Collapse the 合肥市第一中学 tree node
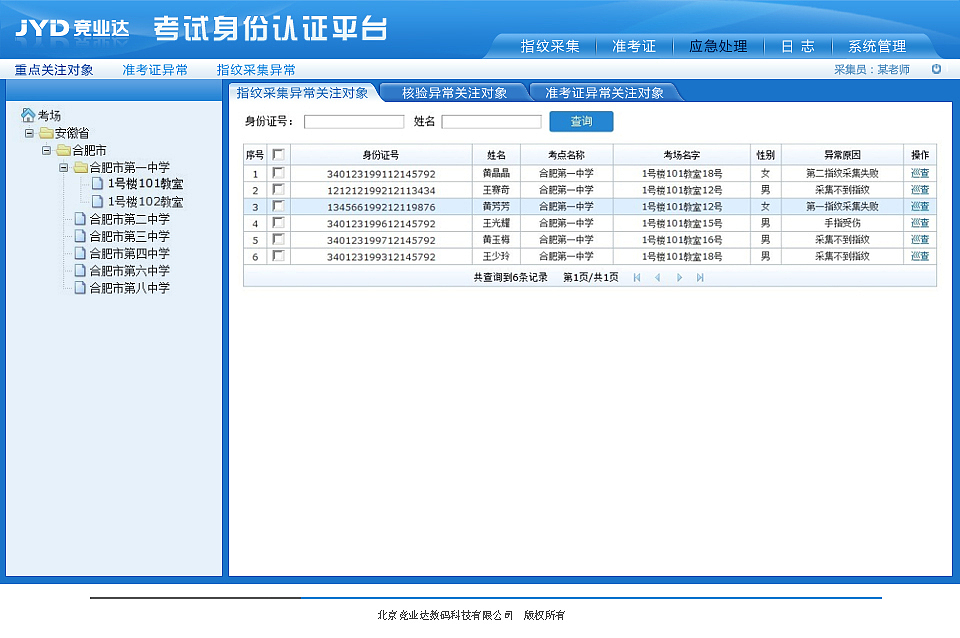960x638 pixels. click(x=63, y=167)
